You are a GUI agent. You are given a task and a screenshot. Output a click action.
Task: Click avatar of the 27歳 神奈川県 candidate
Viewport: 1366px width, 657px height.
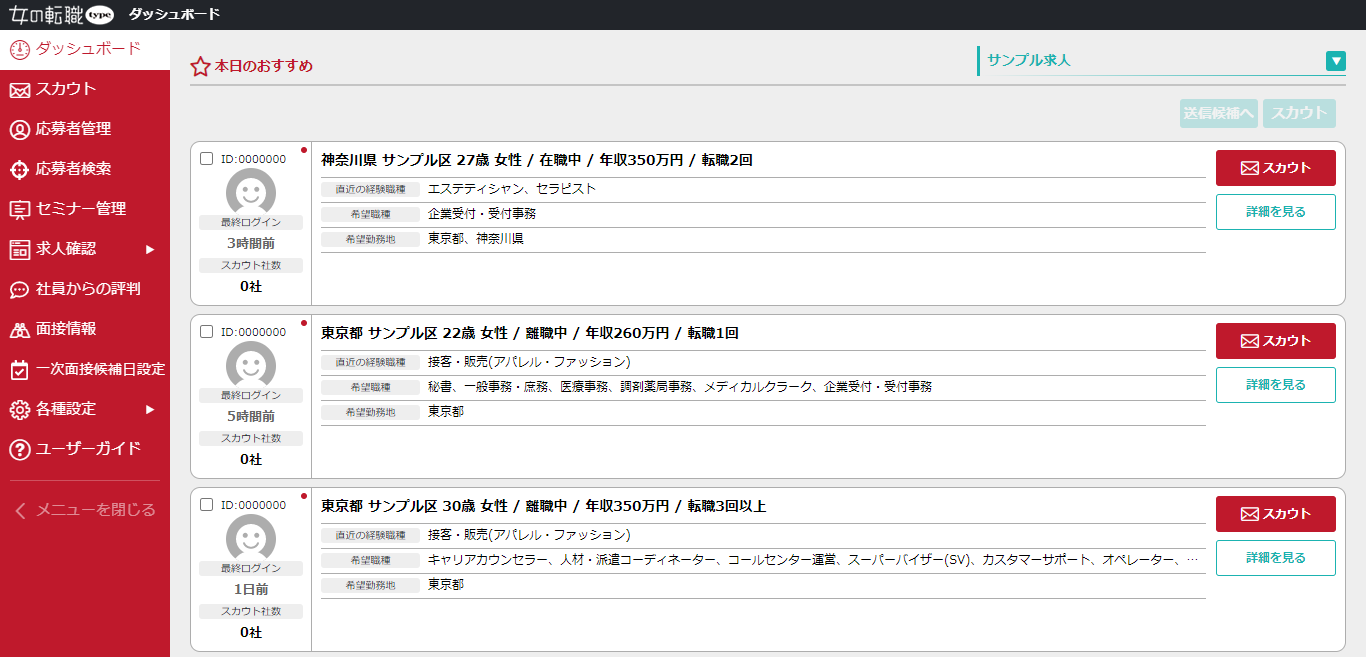tap(251, 193)
